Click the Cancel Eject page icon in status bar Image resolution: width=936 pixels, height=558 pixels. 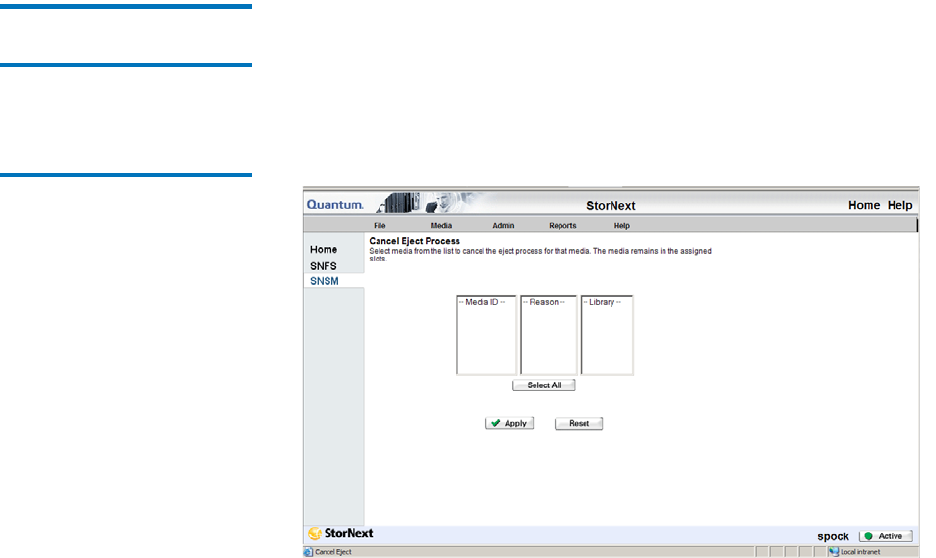[x=308, y=552]
